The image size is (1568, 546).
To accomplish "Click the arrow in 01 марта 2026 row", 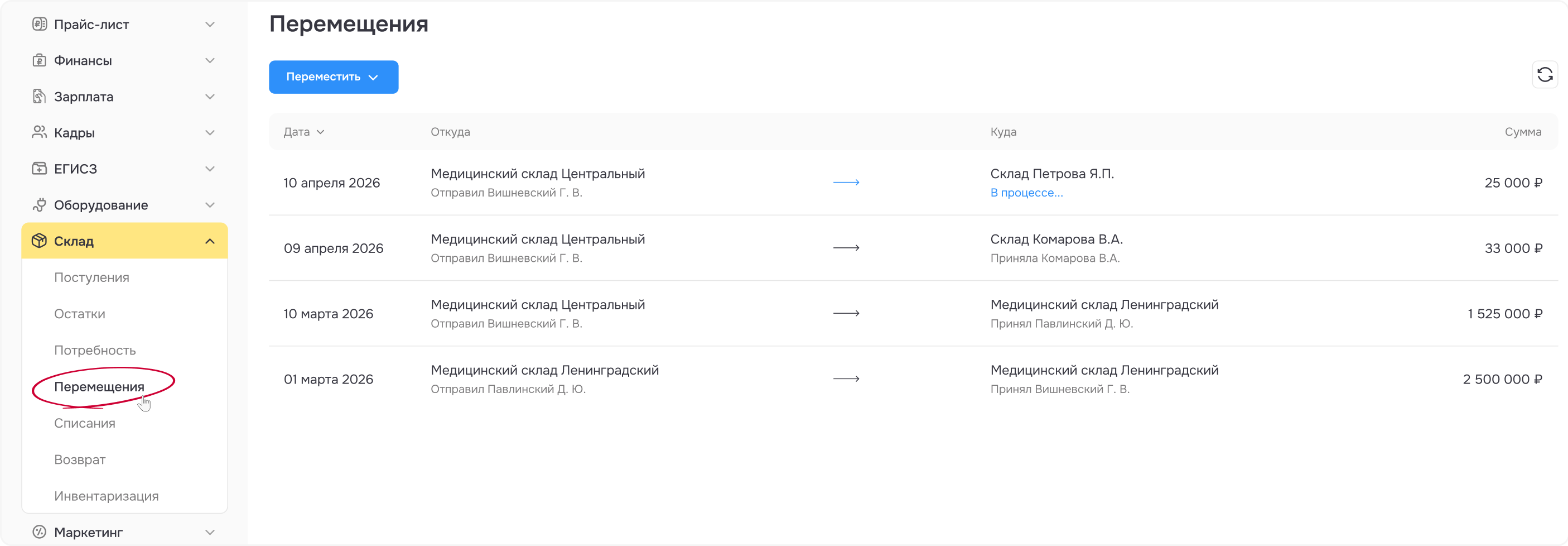I will click(x=846, y=379).
